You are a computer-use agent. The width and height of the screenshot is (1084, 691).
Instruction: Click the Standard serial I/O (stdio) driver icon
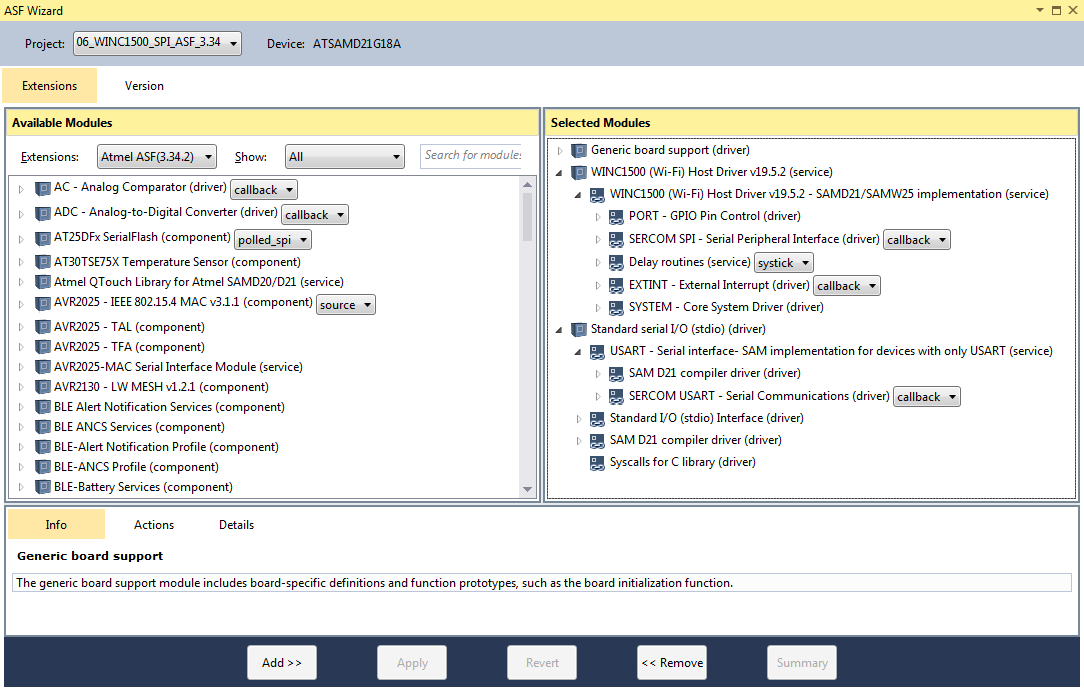coord(579,330)
